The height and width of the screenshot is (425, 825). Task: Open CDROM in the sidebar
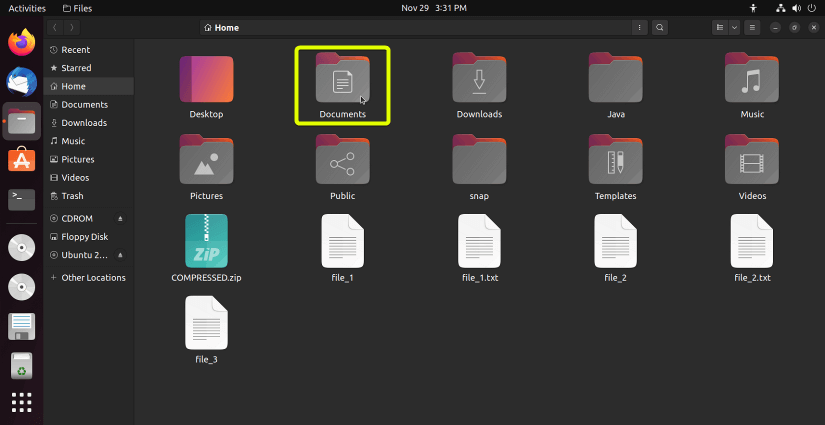(79, 218)
